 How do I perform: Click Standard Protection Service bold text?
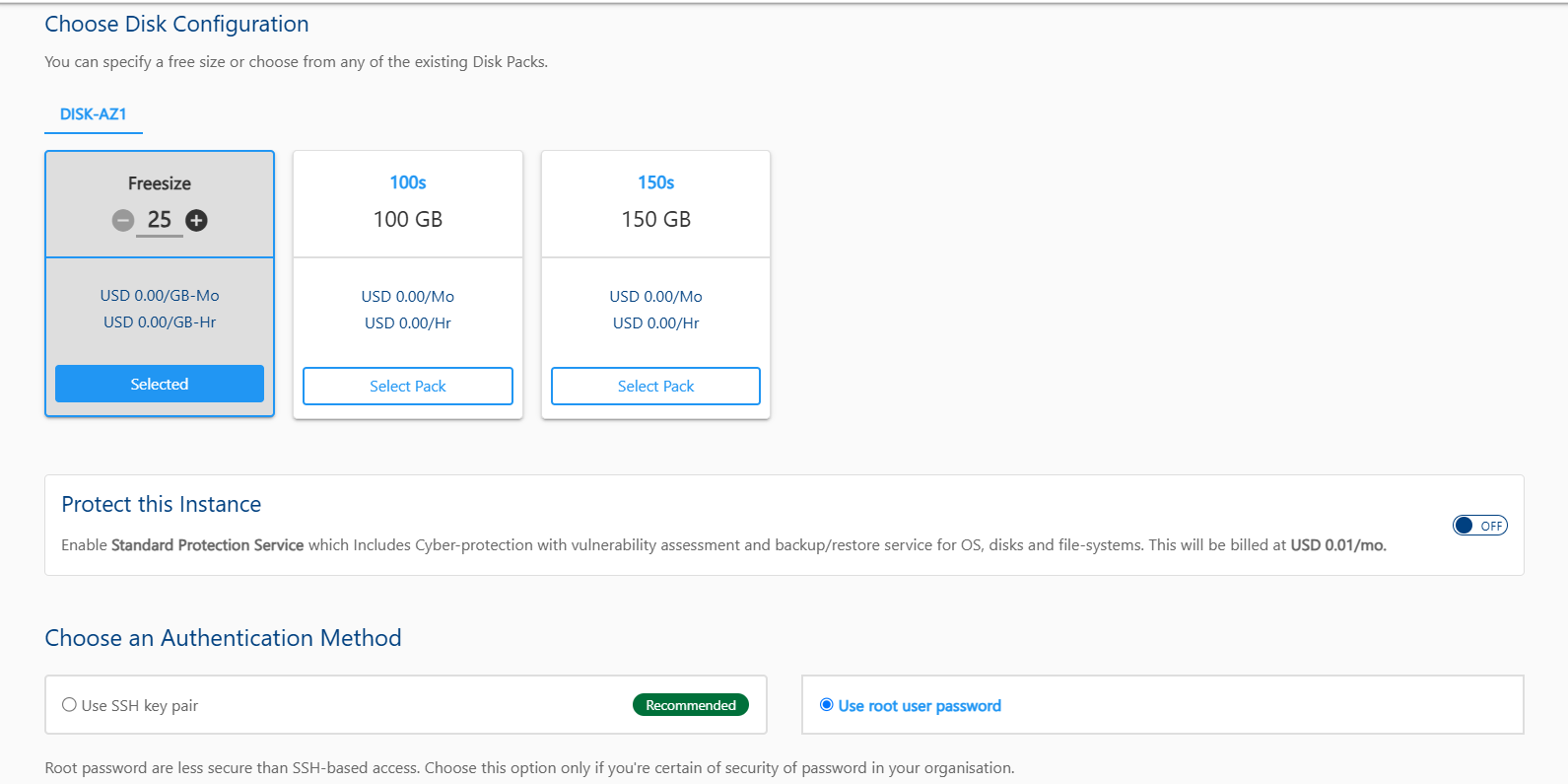(x=207, y=544)
